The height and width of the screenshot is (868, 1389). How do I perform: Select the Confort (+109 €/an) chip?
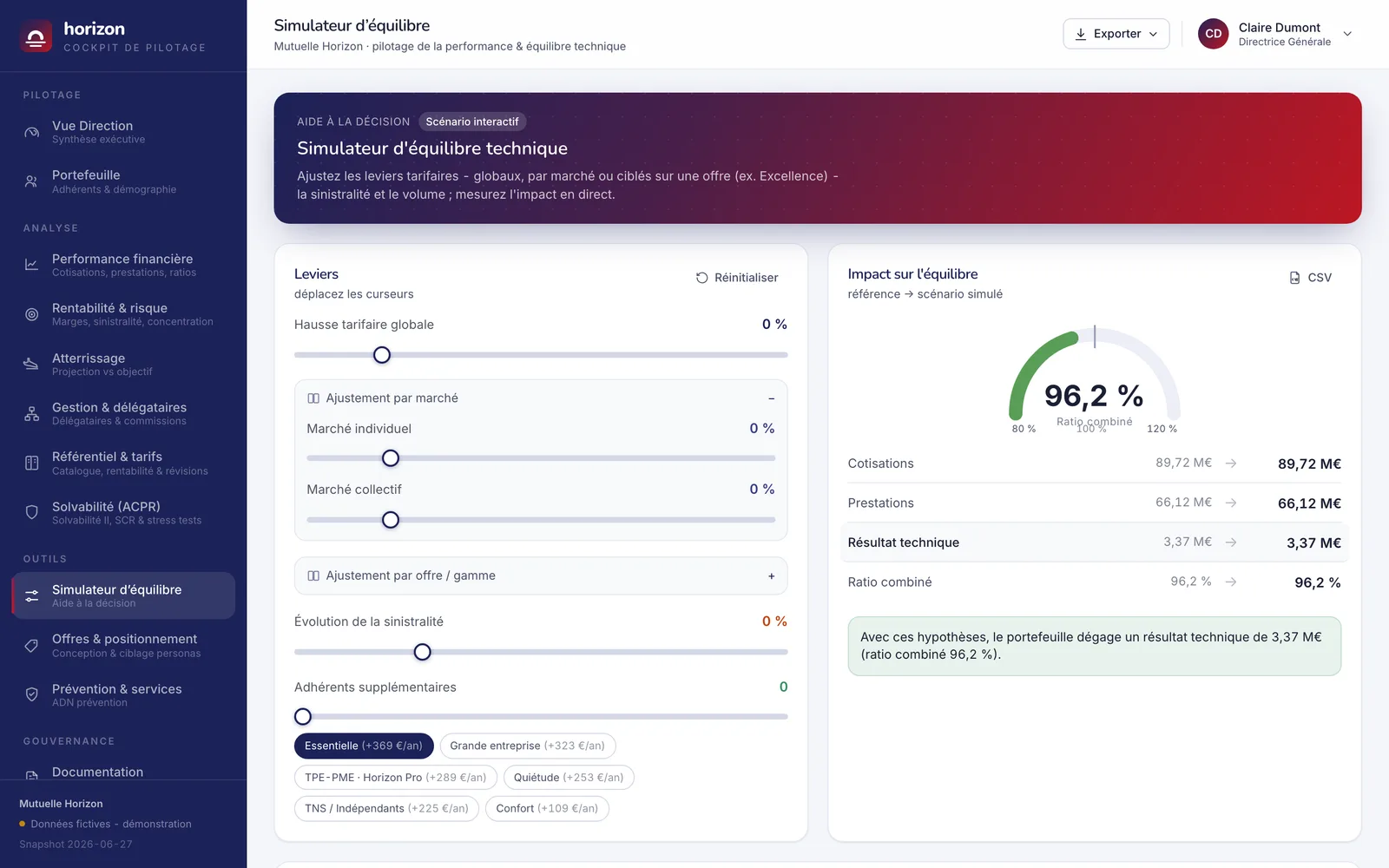[547, 808]
